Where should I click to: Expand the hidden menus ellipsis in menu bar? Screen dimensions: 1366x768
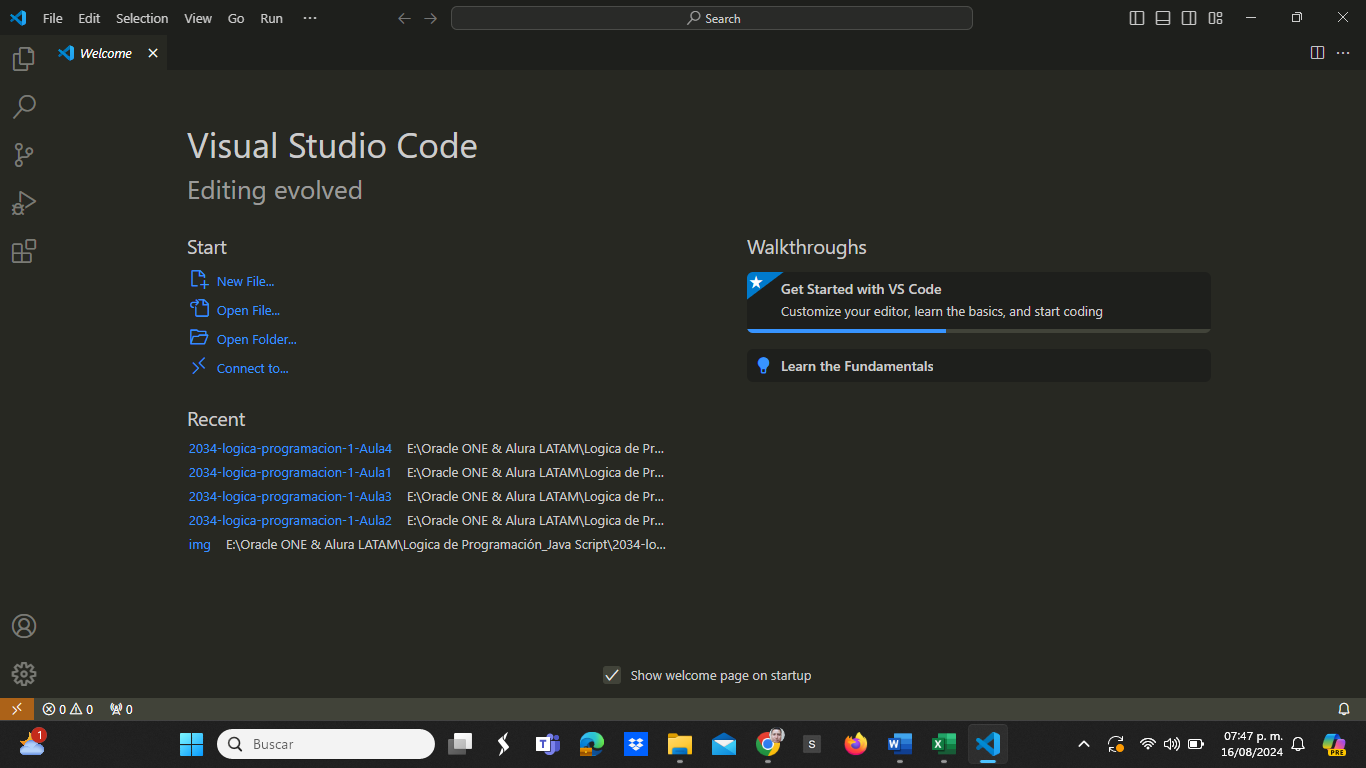[x=309, y=18]
